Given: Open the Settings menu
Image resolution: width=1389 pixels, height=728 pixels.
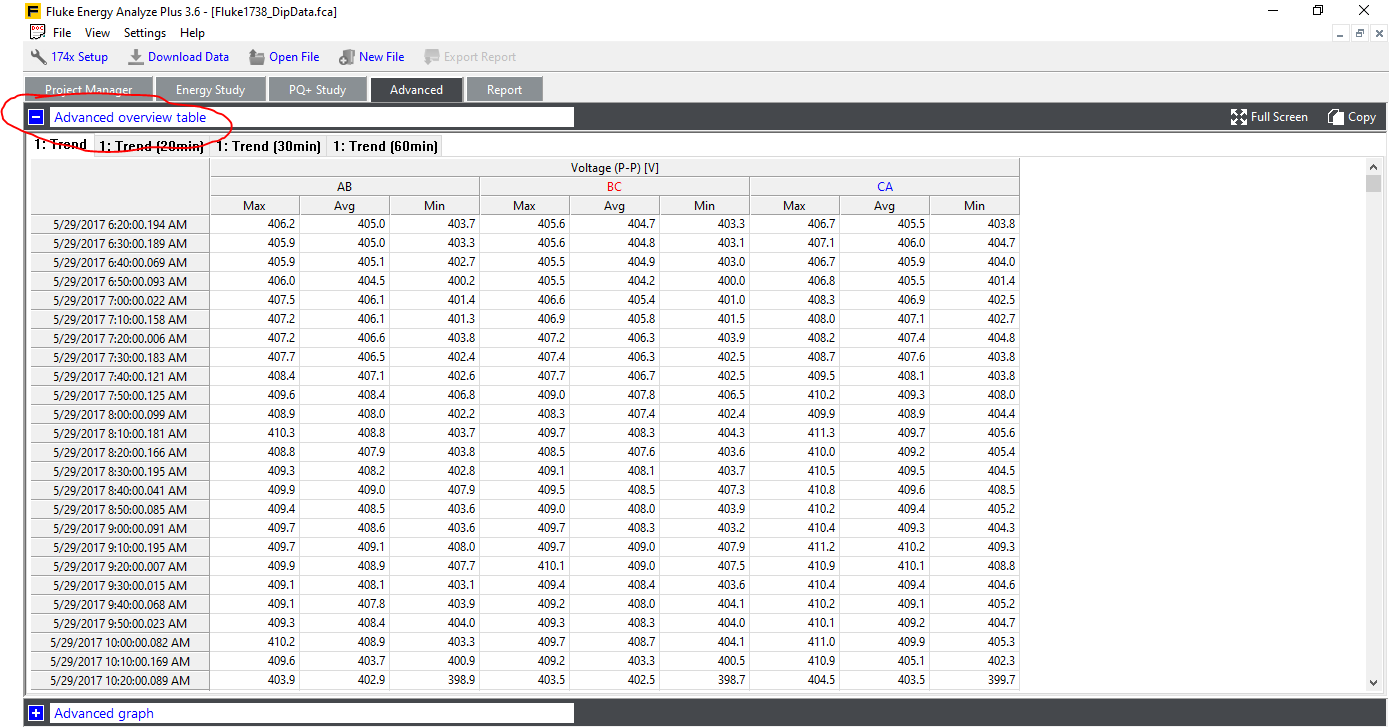Looking at the screenshot, I should point(145,33).
